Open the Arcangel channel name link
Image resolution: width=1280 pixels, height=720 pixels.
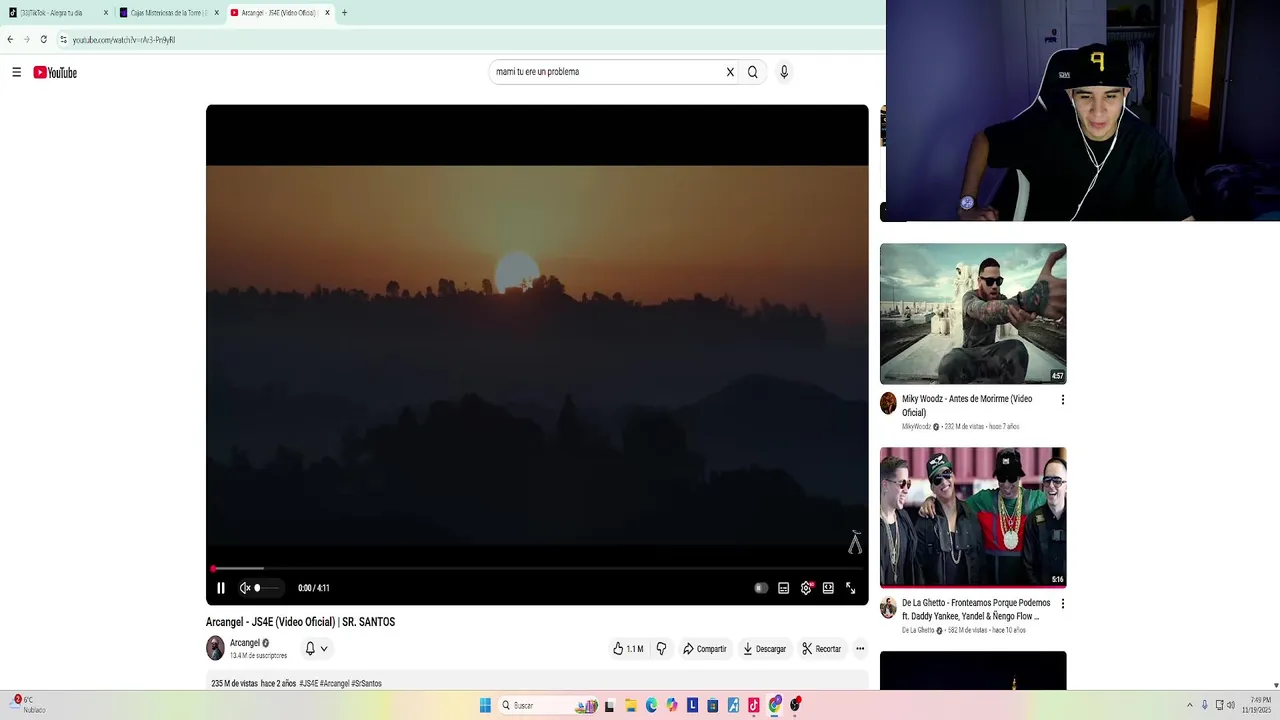(x=245, y=643)
